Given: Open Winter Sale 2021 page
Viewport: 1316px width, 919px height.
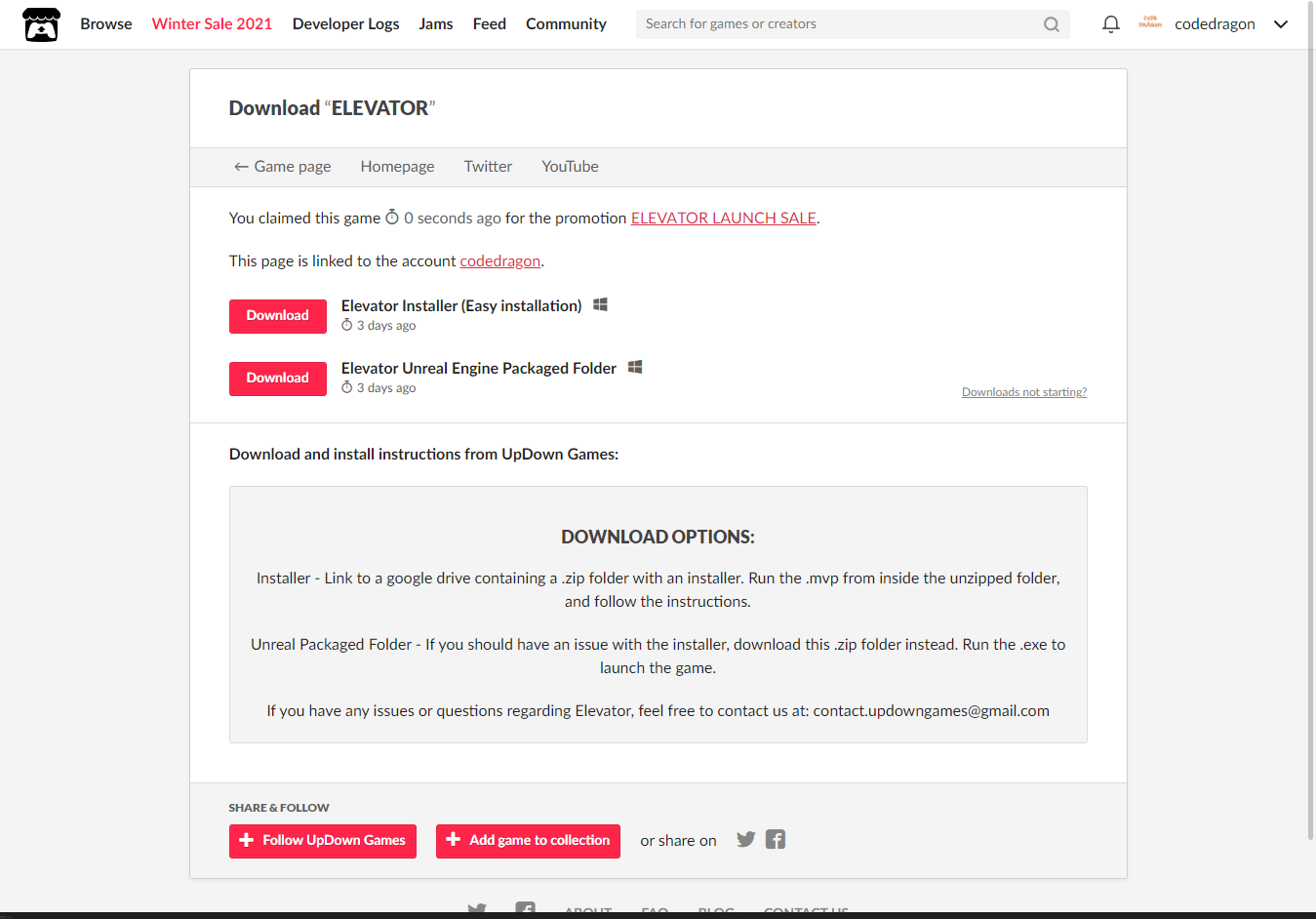Looking at the screenshot, I should (212, 24).
